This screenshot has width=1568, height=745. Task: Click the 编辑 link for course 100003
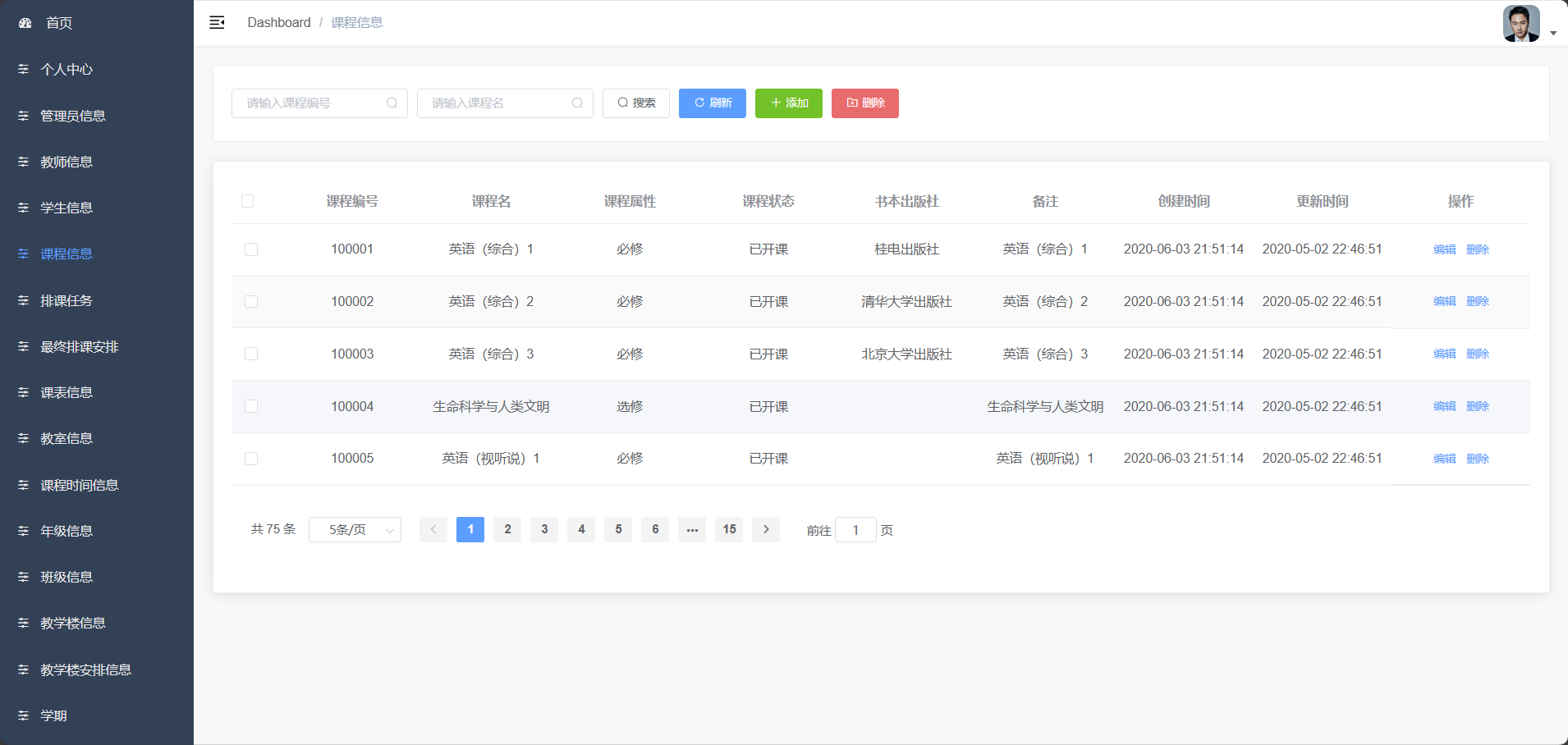pyautogui.click(x=1443, y=354)
